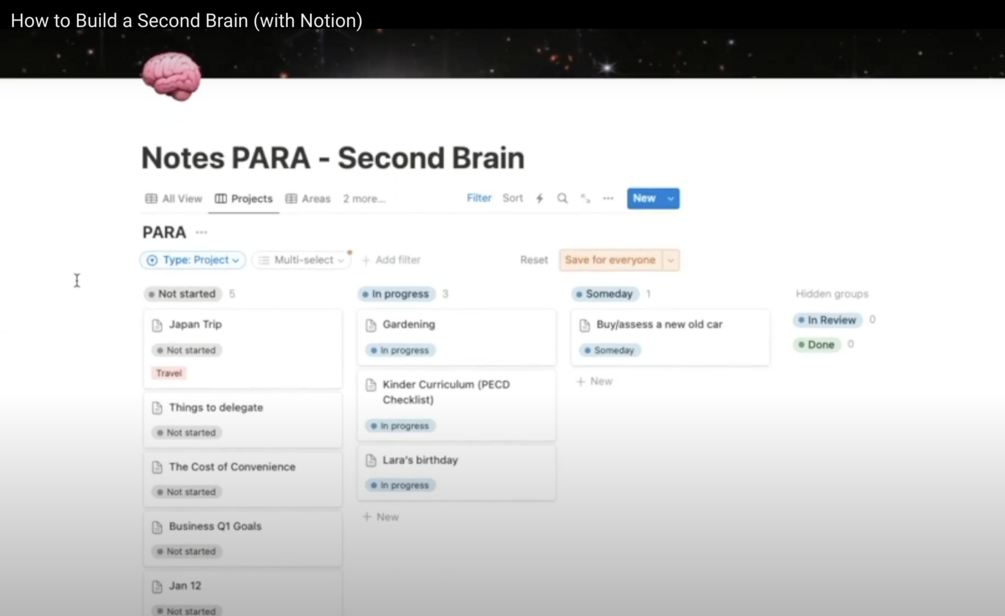Click the Kinder Curriculum page icon
Screen dimensions: 1005x616
[370, 385]
